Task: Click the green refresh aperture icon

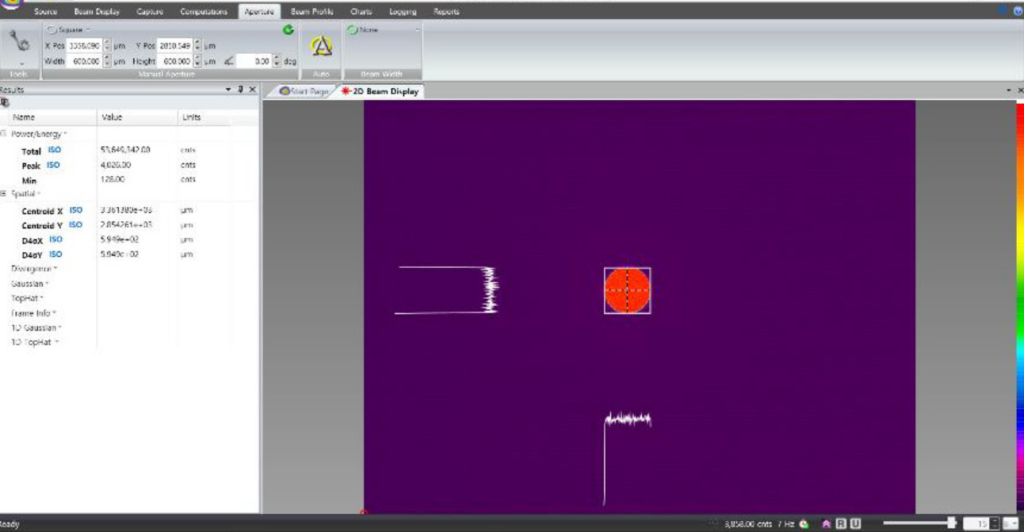Action: pos(288,30)
